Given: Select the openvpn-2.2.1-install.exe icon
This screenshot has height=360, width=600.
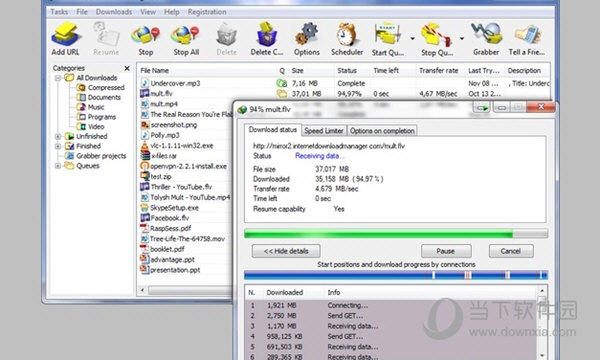Looking at the screenshot, I should 145,166.
